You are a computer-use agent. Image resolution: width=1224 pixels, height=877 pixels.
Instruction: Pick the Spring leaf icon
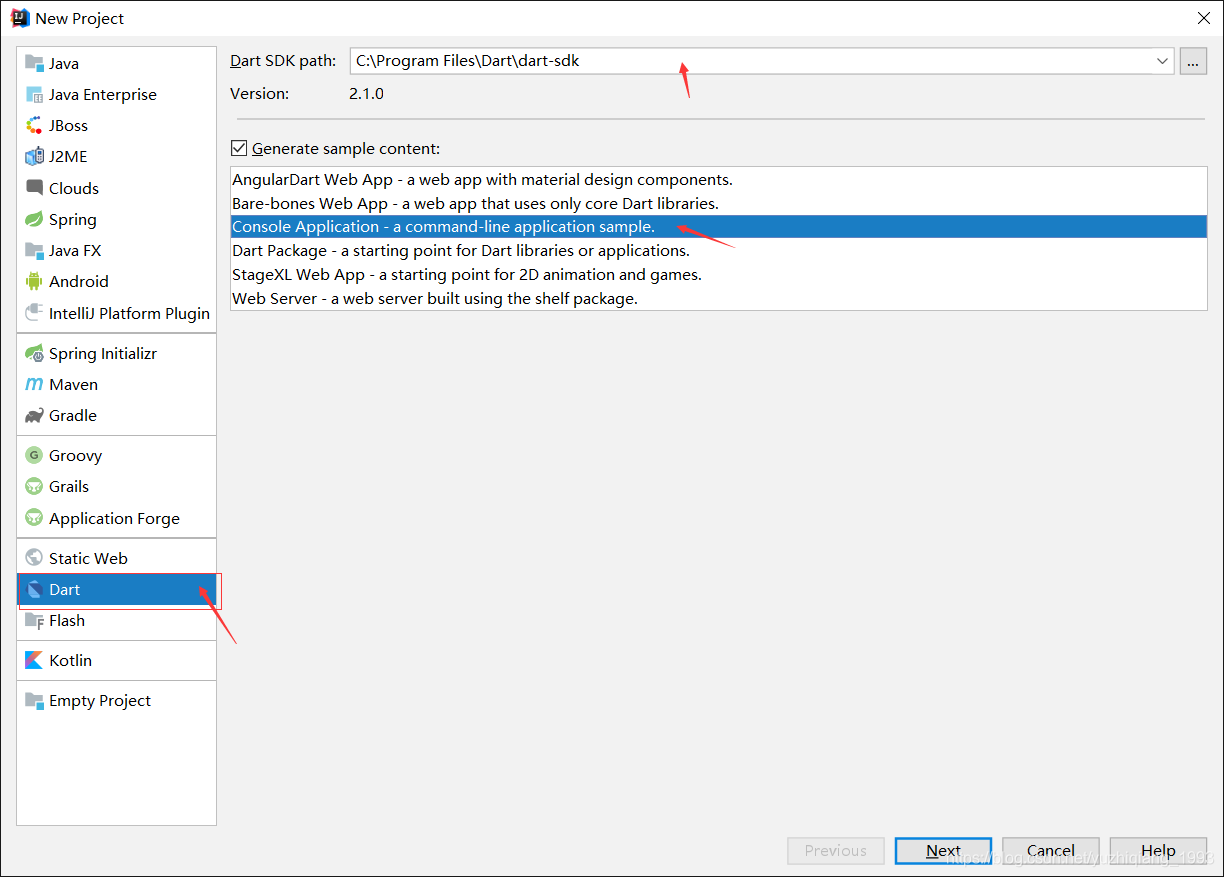point(34,219)
